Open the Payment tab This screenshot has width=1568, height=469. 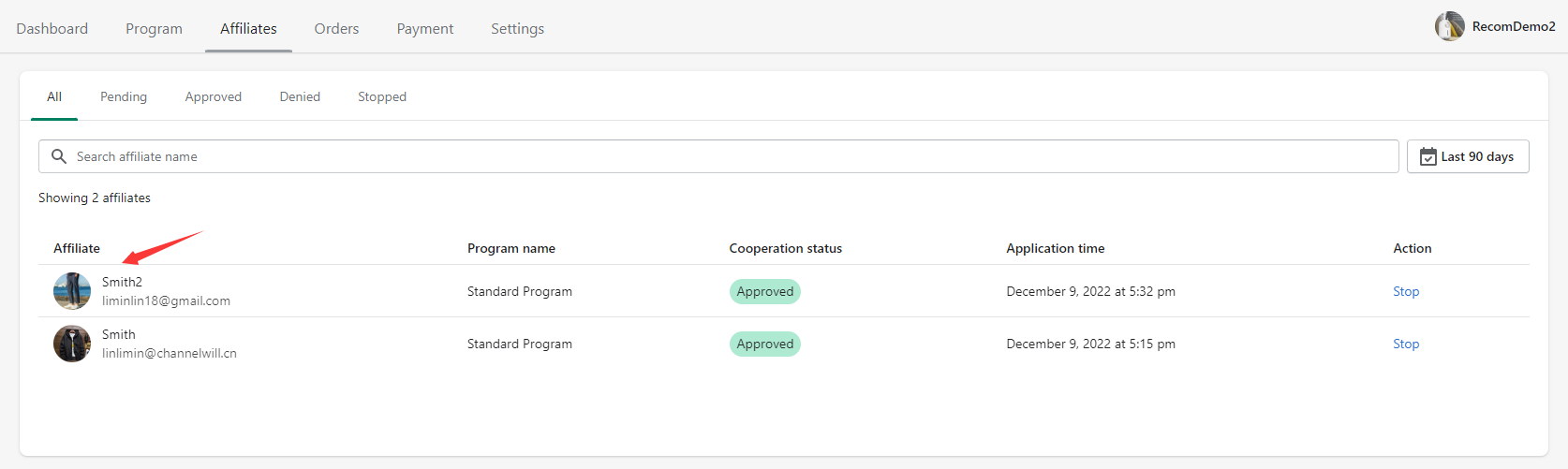pos(424,29)
